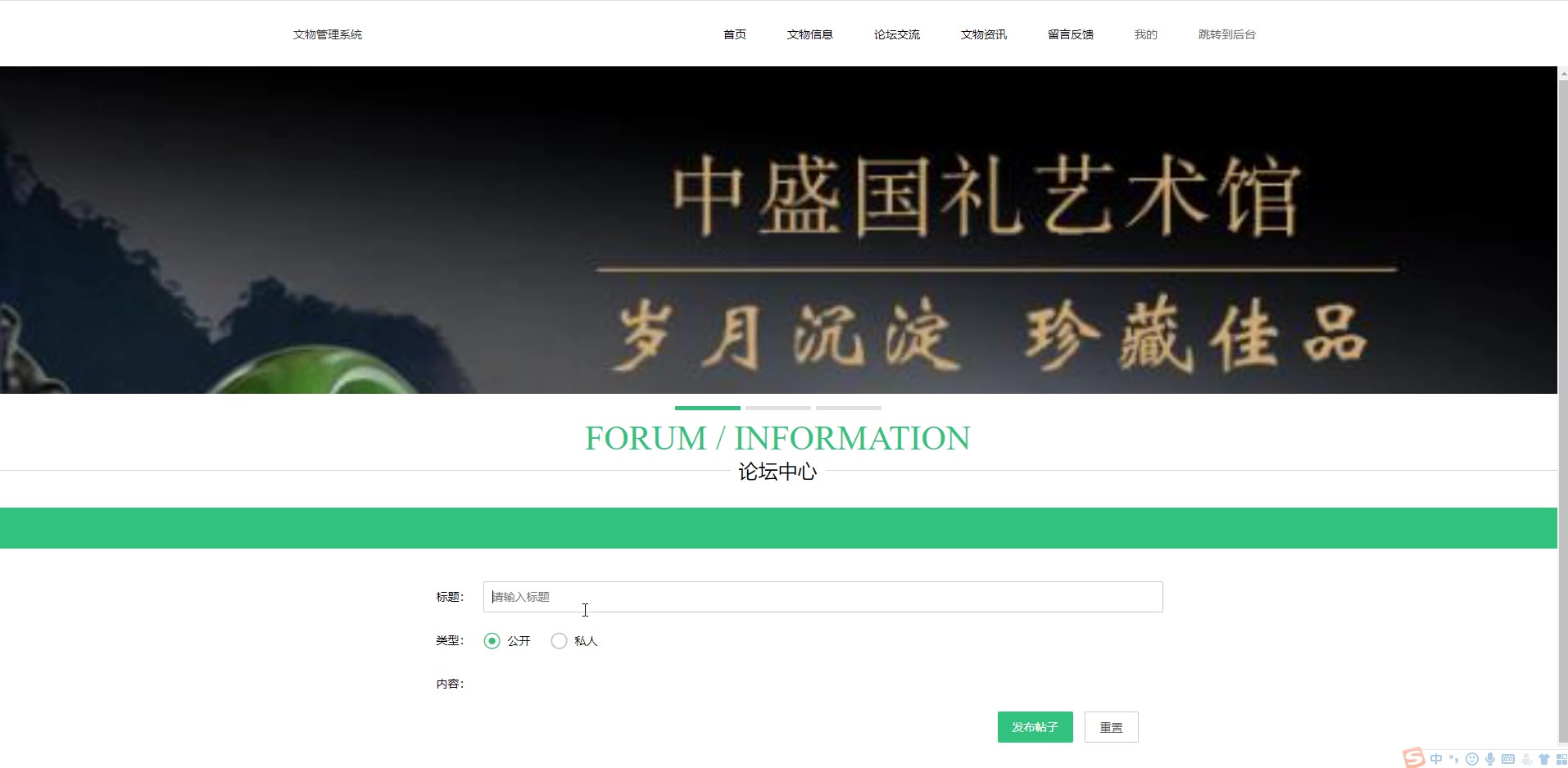Image resolution: width=1568 pixels, height=768 pixels.
Task: Open the soft keyboard icon in IME bar
Action: point(1508,759)
